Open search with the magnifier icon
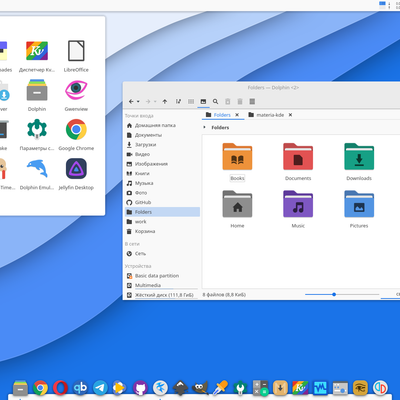This screenshot has width=400, height=400. [x=216, y=101]
